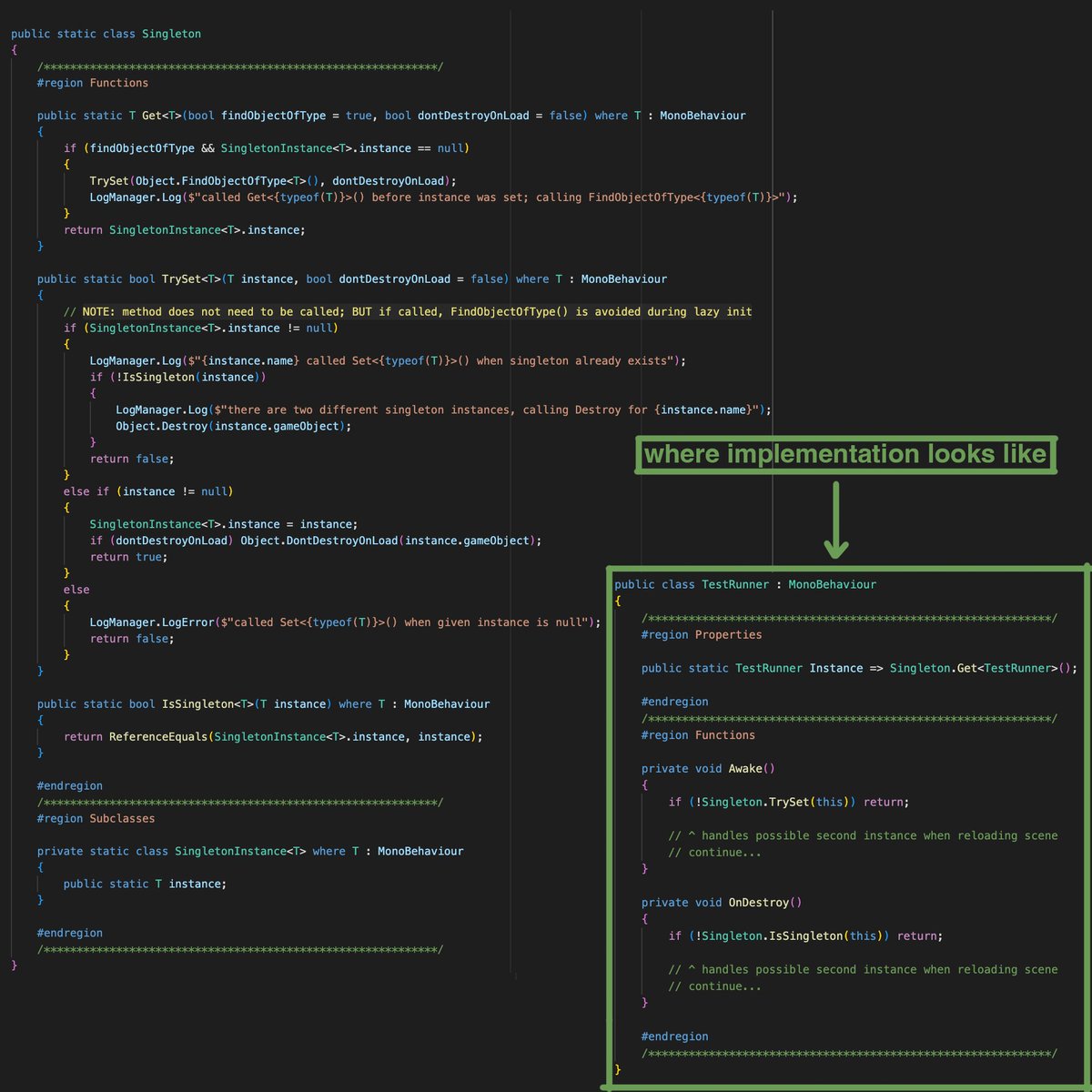Click the "public static class Singleton" declaration line

106,34
